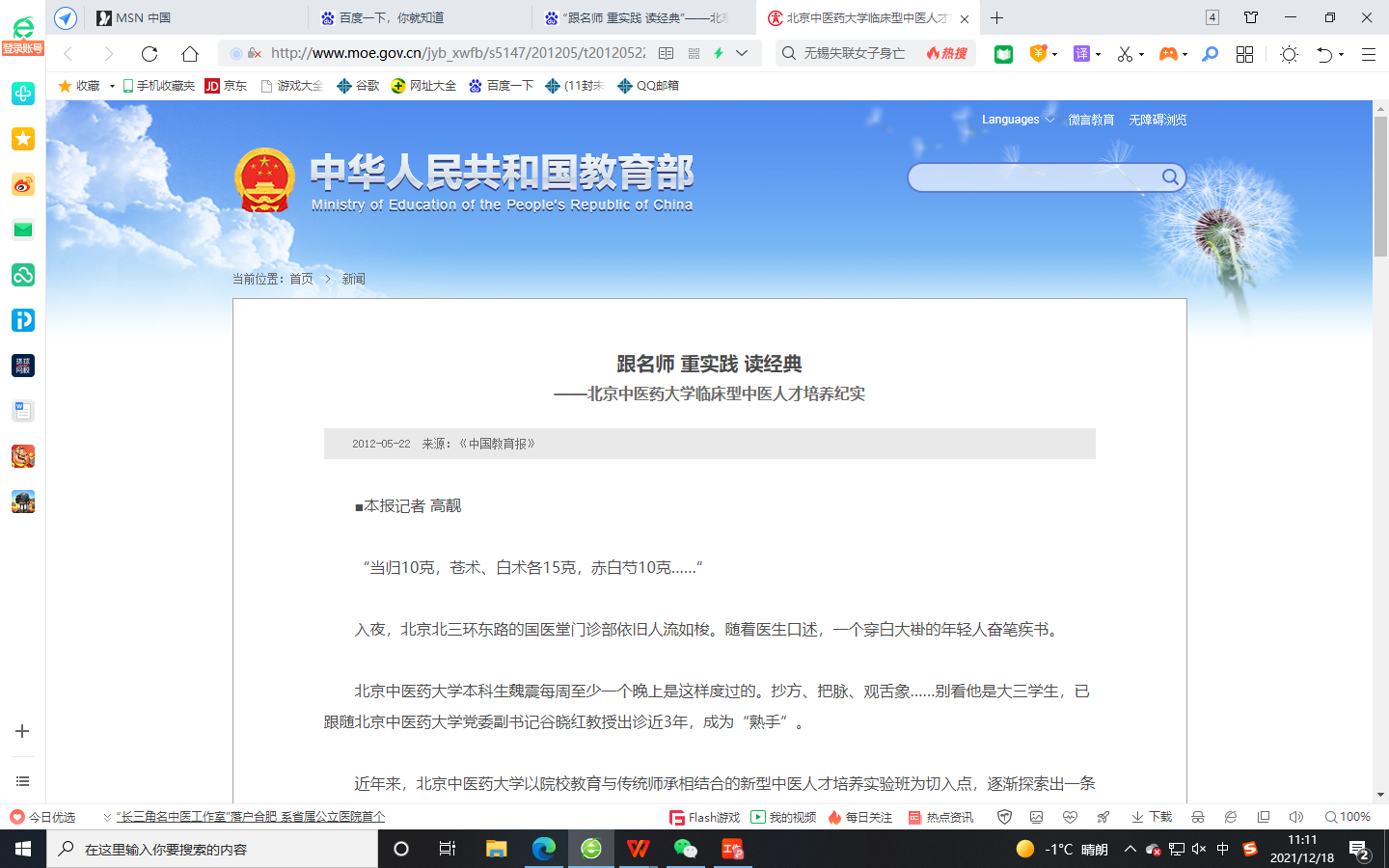Switch to the 百度一下 tab
Image resolution: width=1389 pixels, height=868 pixels.
click(x=420, y=17)
